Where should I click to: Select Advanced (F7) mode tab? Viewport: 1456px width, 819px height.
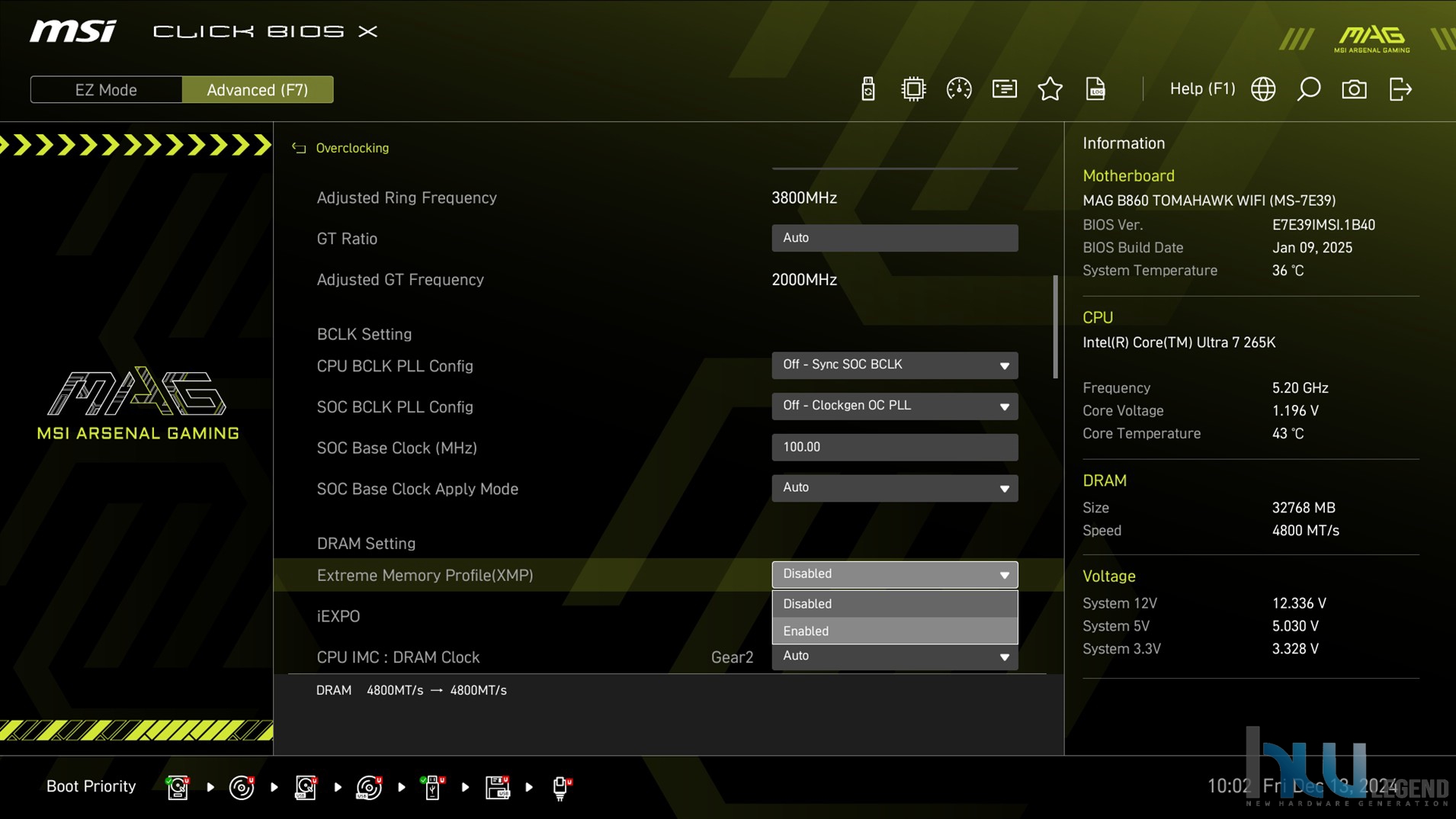point(258,90)
